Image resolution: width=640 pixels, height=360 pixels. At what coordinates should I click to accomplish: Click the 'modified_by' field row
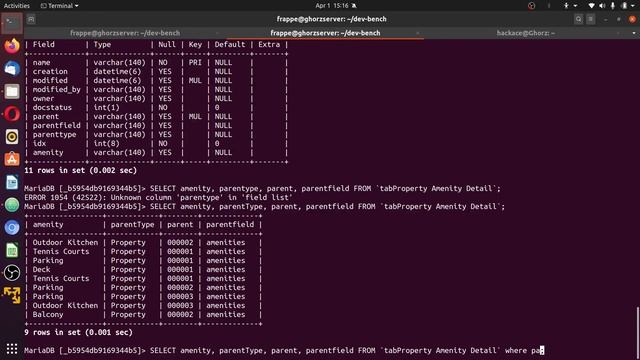point(156,89)
